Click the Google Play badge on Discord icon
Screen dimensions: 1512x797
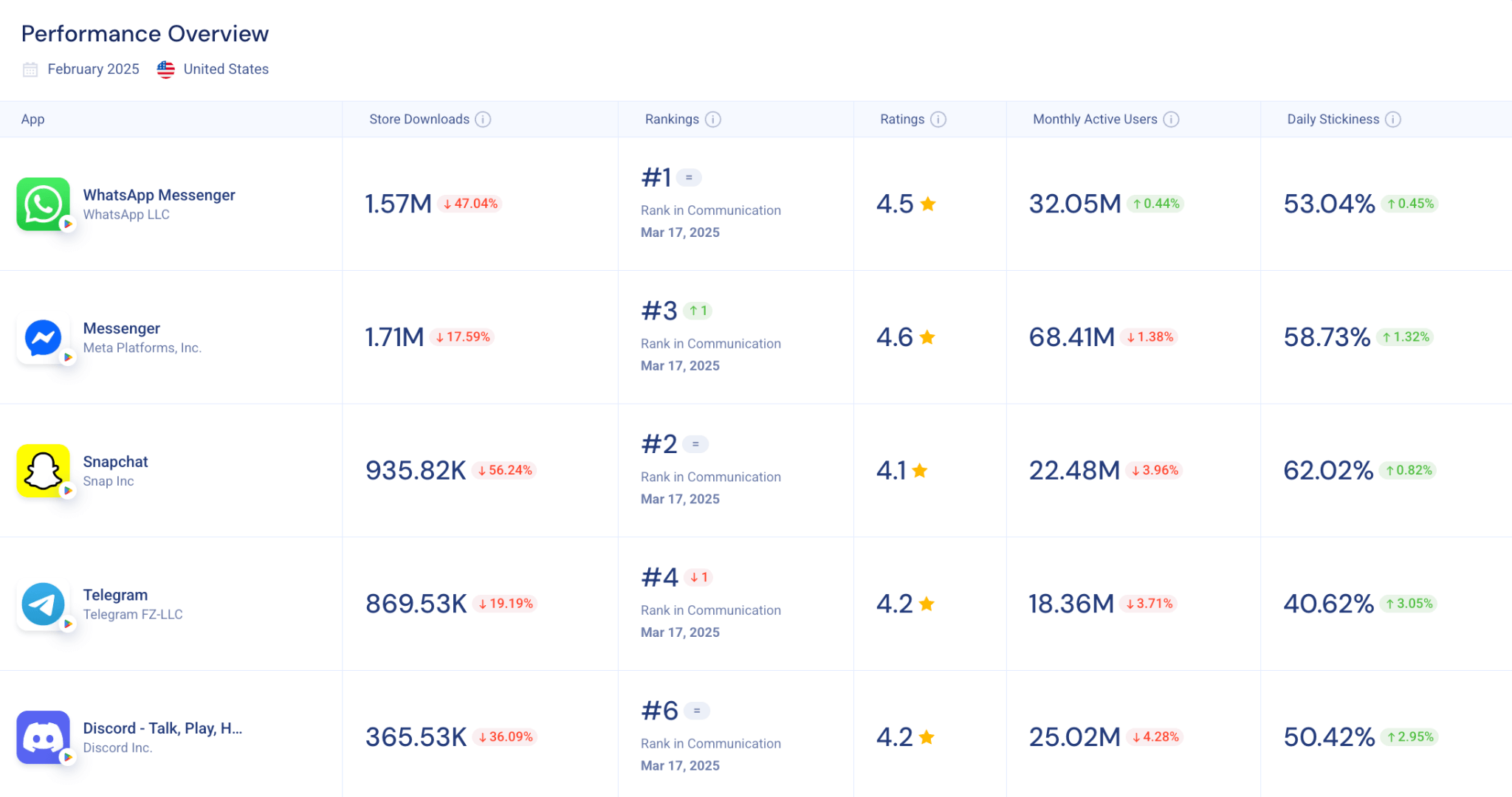coord(68,757)
